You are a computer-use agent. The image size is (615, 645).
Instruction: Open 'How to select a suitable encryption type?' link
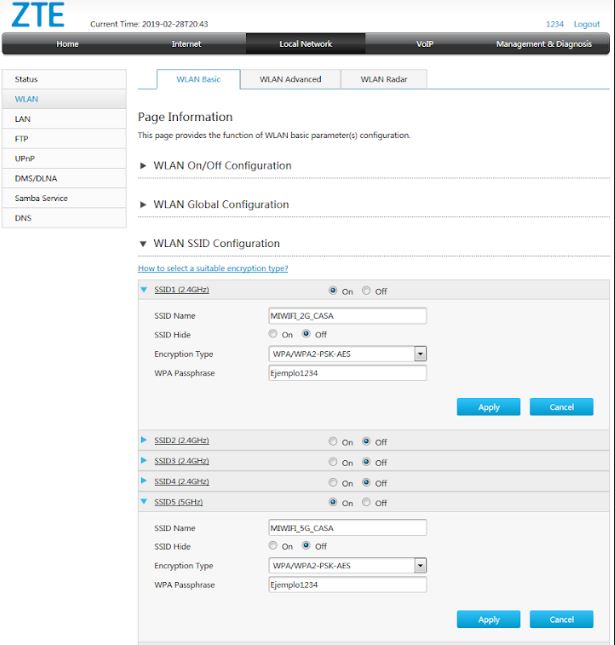tap(213, 268)
